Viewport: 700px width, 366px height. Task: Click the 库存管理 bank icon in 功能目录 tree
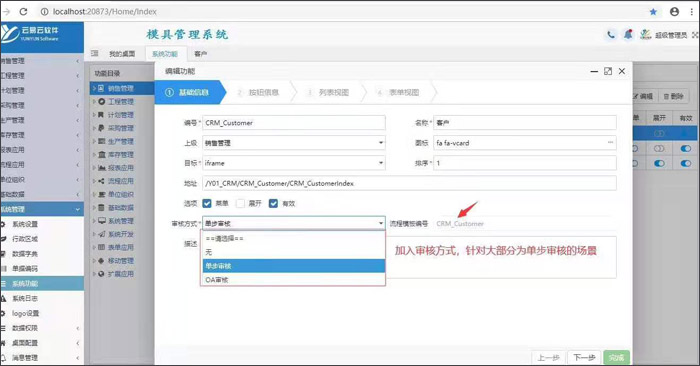point(101,154)
